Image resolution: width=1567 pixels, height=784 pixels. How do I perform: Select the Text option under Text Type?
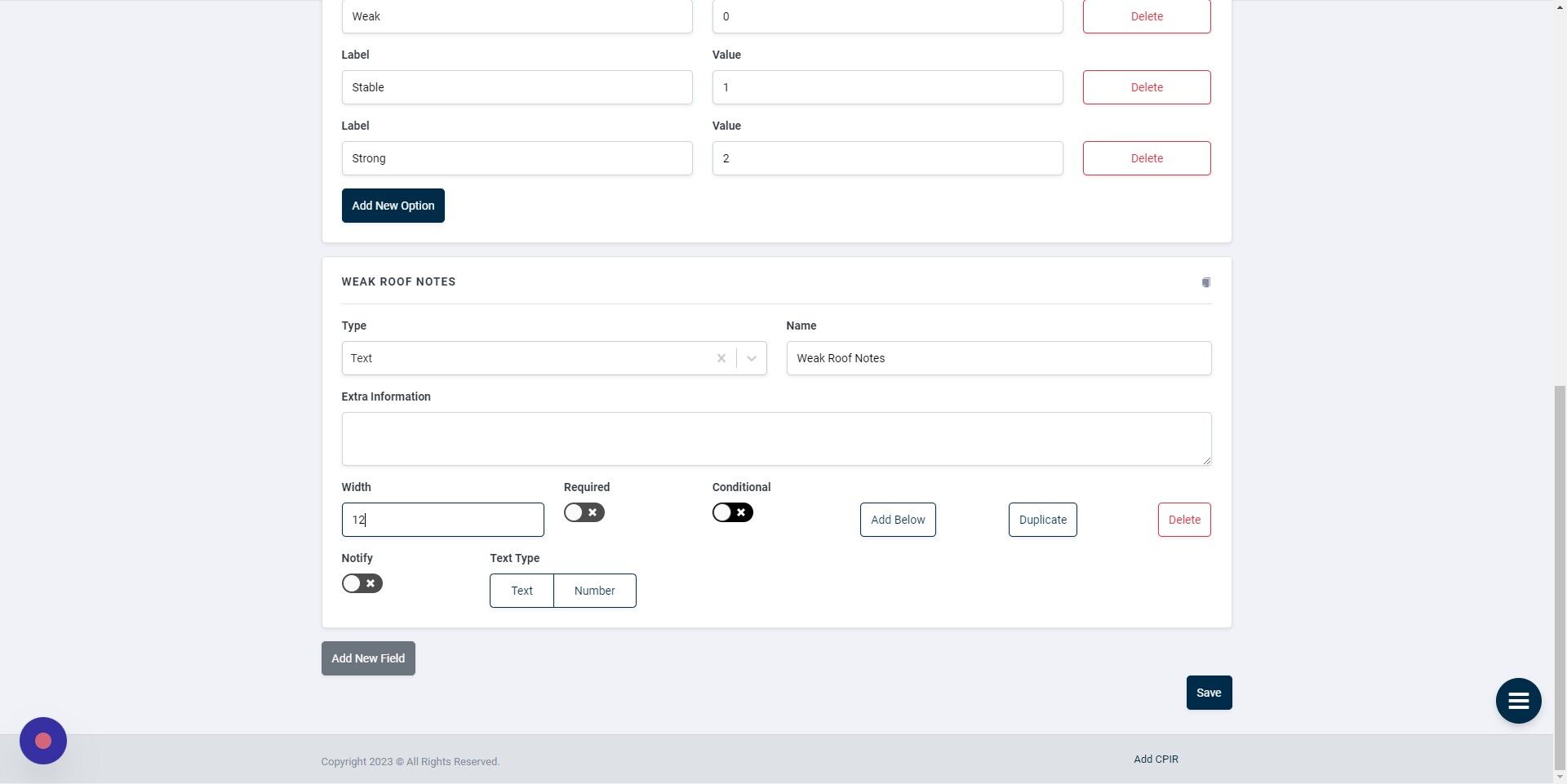coord(522,591)
